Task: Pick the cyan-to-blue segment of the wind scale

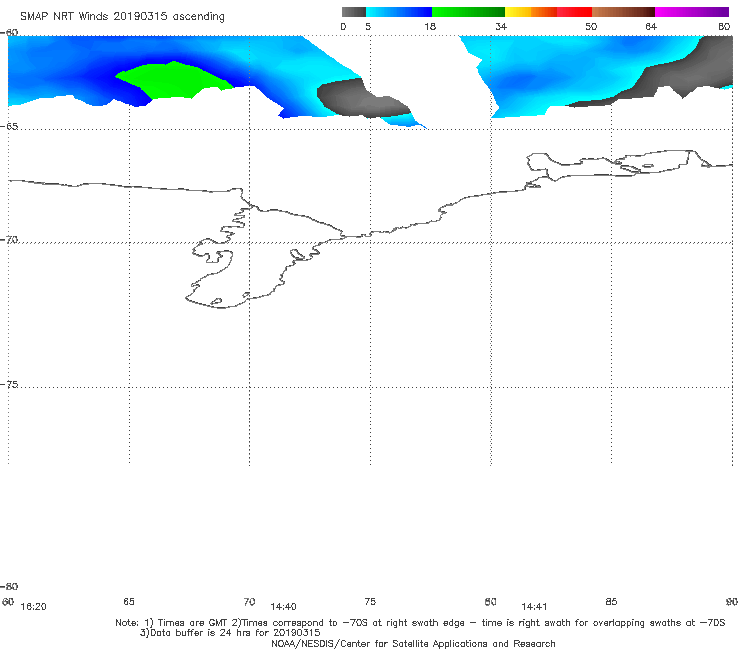Action: (399, 12)
